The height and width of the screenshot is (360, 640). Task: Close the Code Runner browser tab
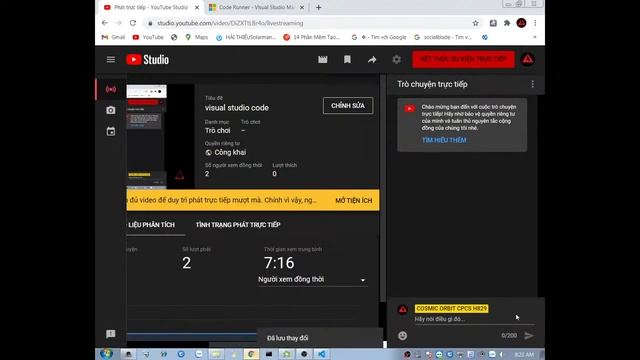(x=302, y=7)
